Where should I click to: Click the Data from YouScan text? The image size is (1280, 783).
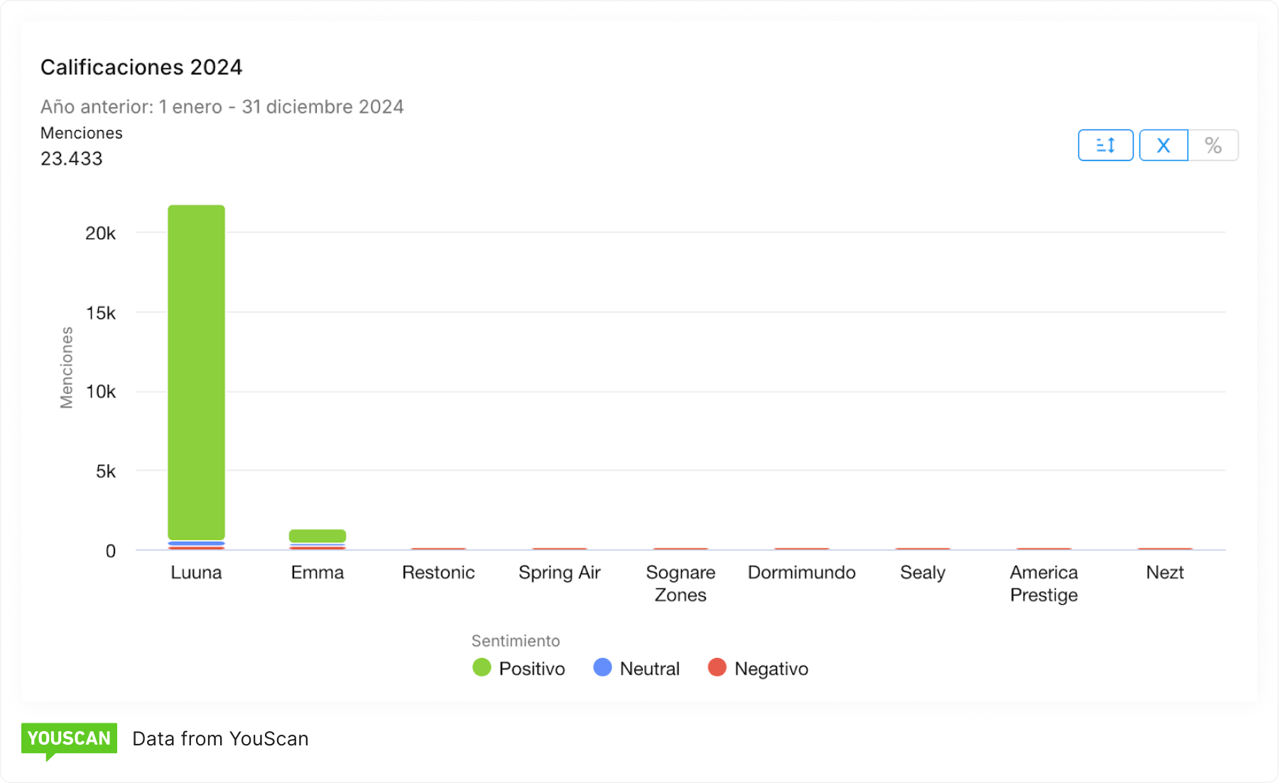[220, 739]
